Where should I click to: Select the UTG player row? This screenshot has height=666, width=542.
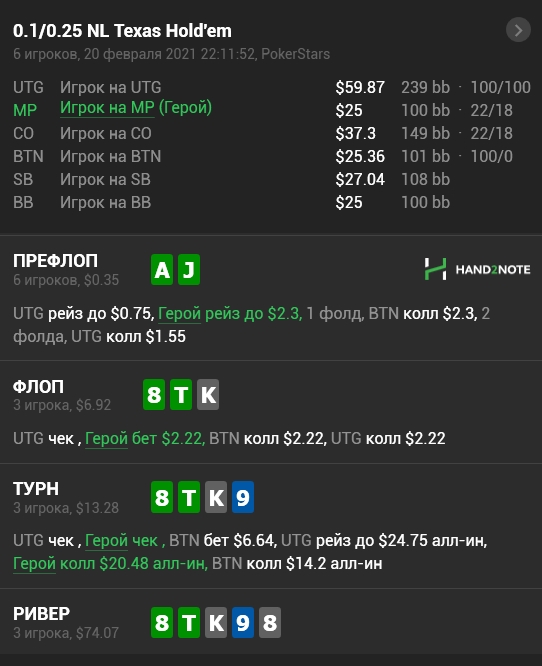pos(272,87)
